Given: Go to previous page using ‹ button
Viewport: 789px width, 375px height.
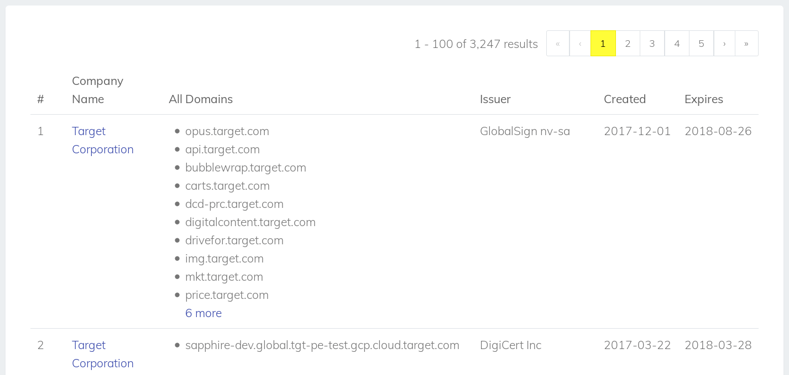Looking at the screenshot, I should pyautogui.click(x=580, y=44).
